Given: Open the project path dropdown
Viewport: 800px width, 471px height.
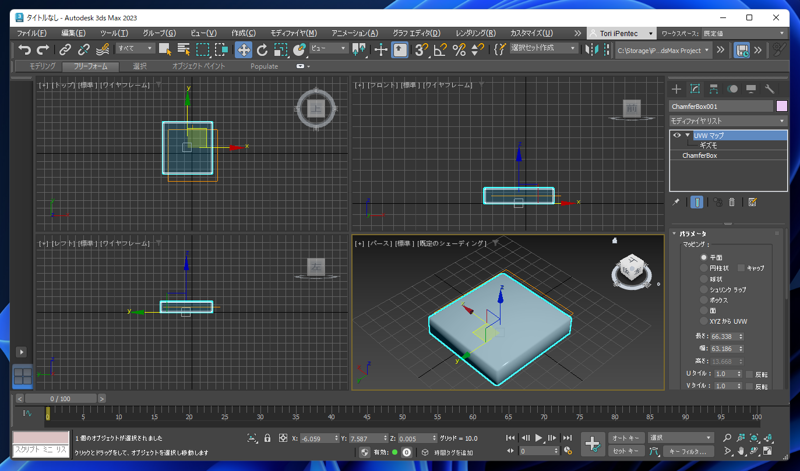Looking at the screenshot, I should click(x=663, y=50).
